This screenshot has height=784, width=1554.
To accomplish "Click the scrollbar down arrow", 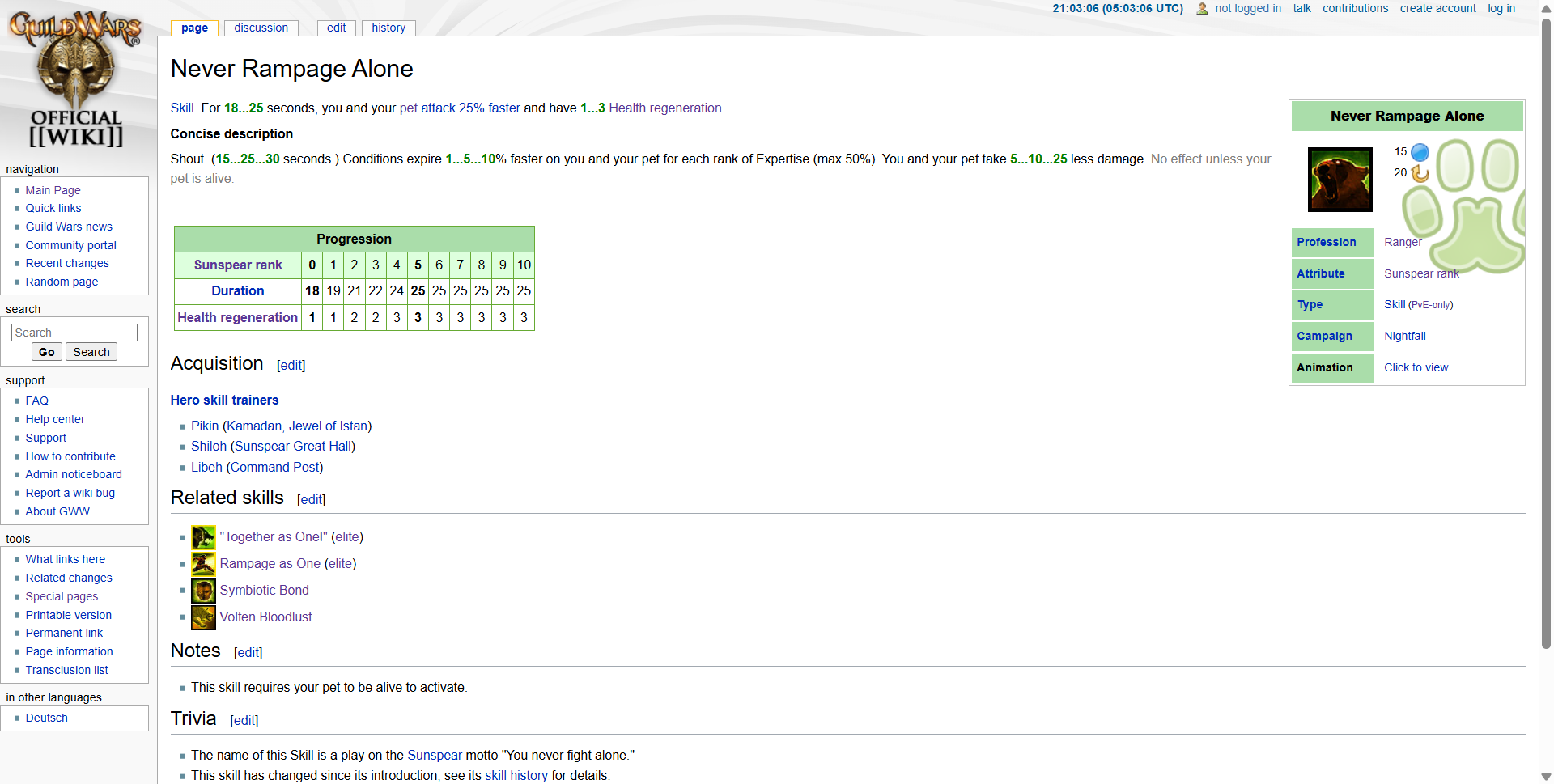I will 1546,777.
